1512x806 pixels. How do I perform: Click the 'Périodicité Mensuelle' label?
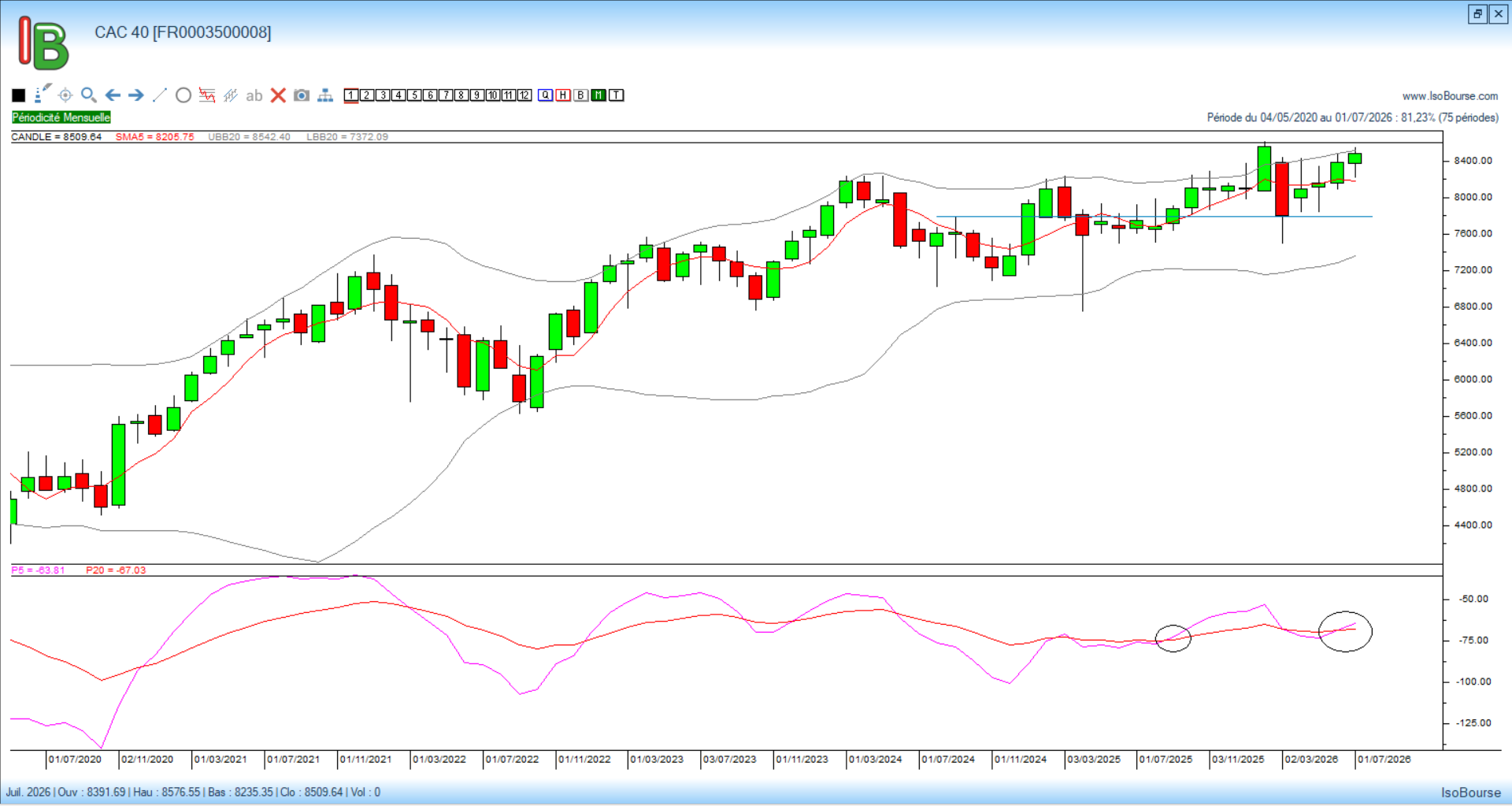tap(61, 117)
